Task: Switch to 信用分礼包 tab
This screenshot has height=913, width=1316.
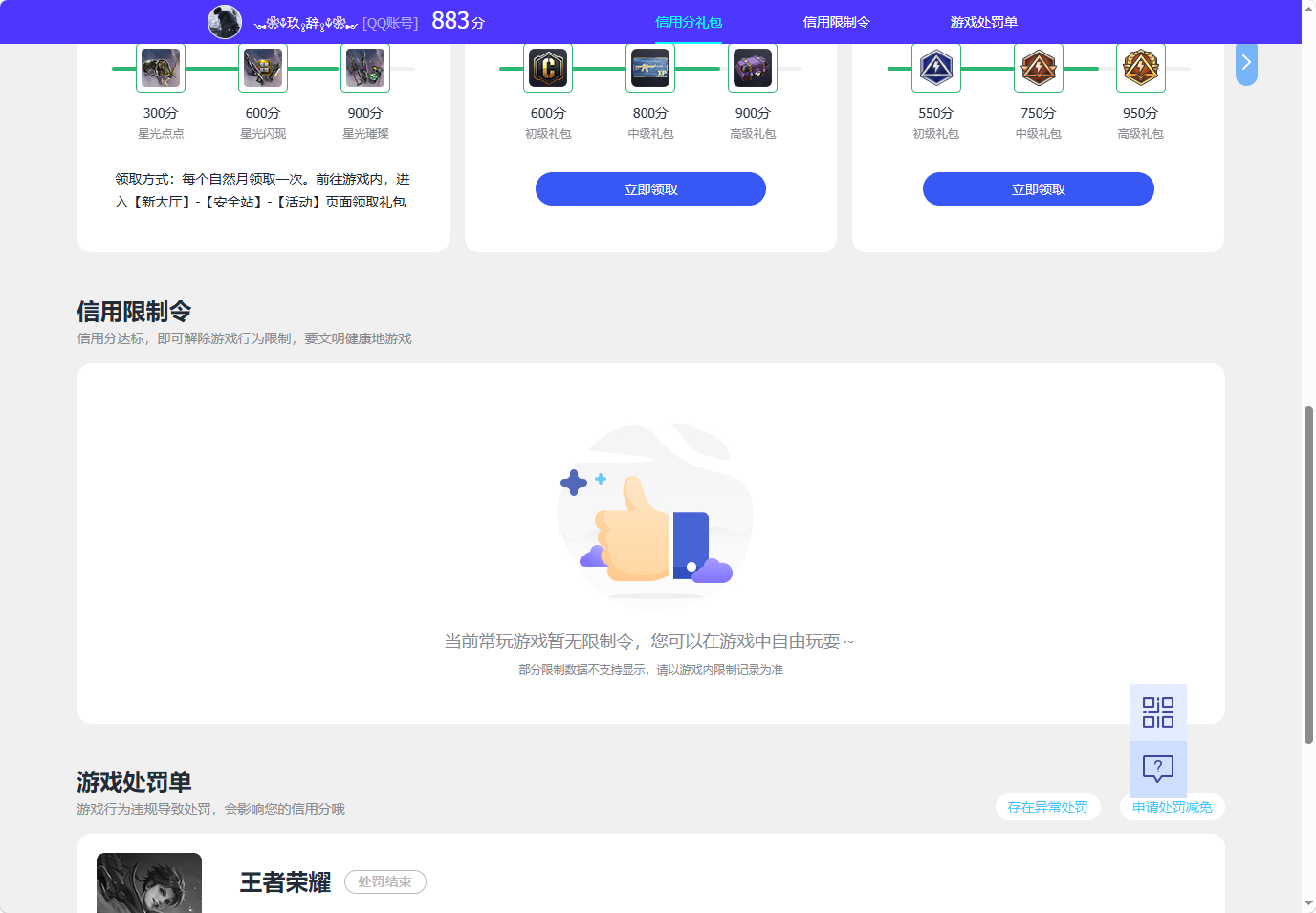Action: click(689, 22)
